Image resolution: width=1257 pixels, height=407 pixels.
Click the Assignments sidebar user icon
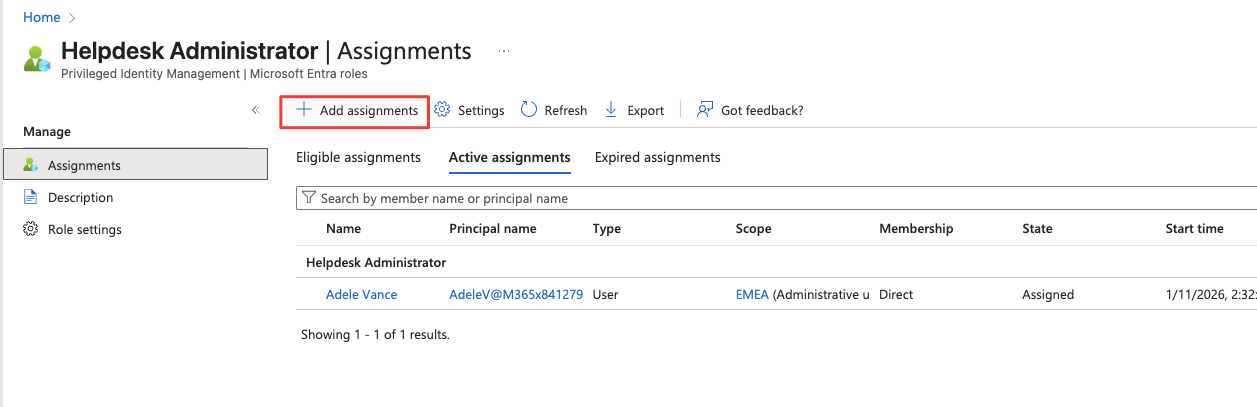(x=30, y=165)
